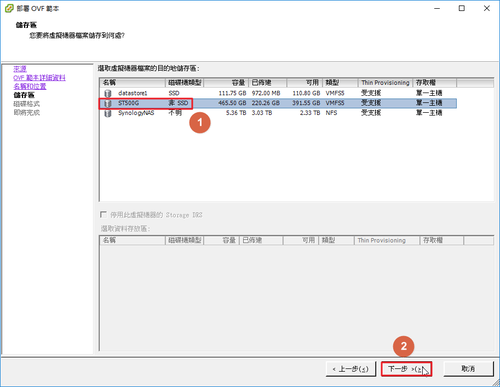Click the 不明 drive type cell
This screenshot has width=500, height=387.
coord(175,113)
